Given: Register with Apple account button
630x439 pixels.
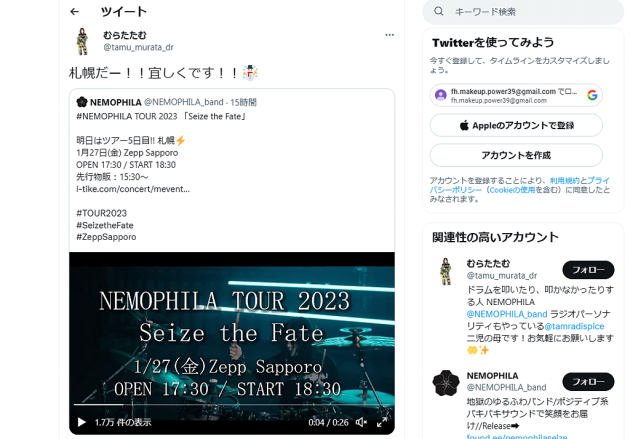Looking at the screenshot, I should [516, 125].
